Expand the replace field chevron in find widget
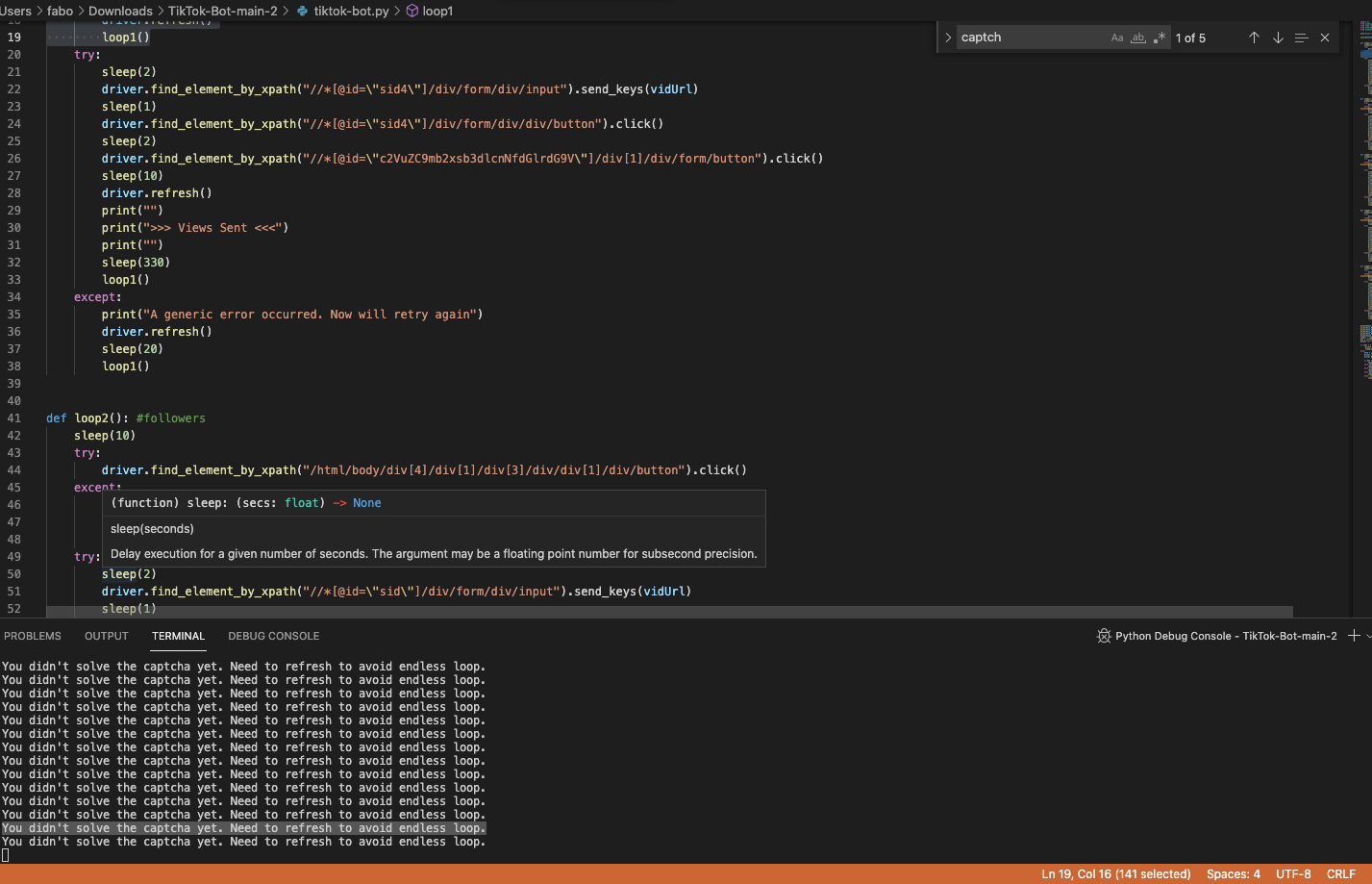Screen dimensions: 1372x884 [x=948, y=38]
